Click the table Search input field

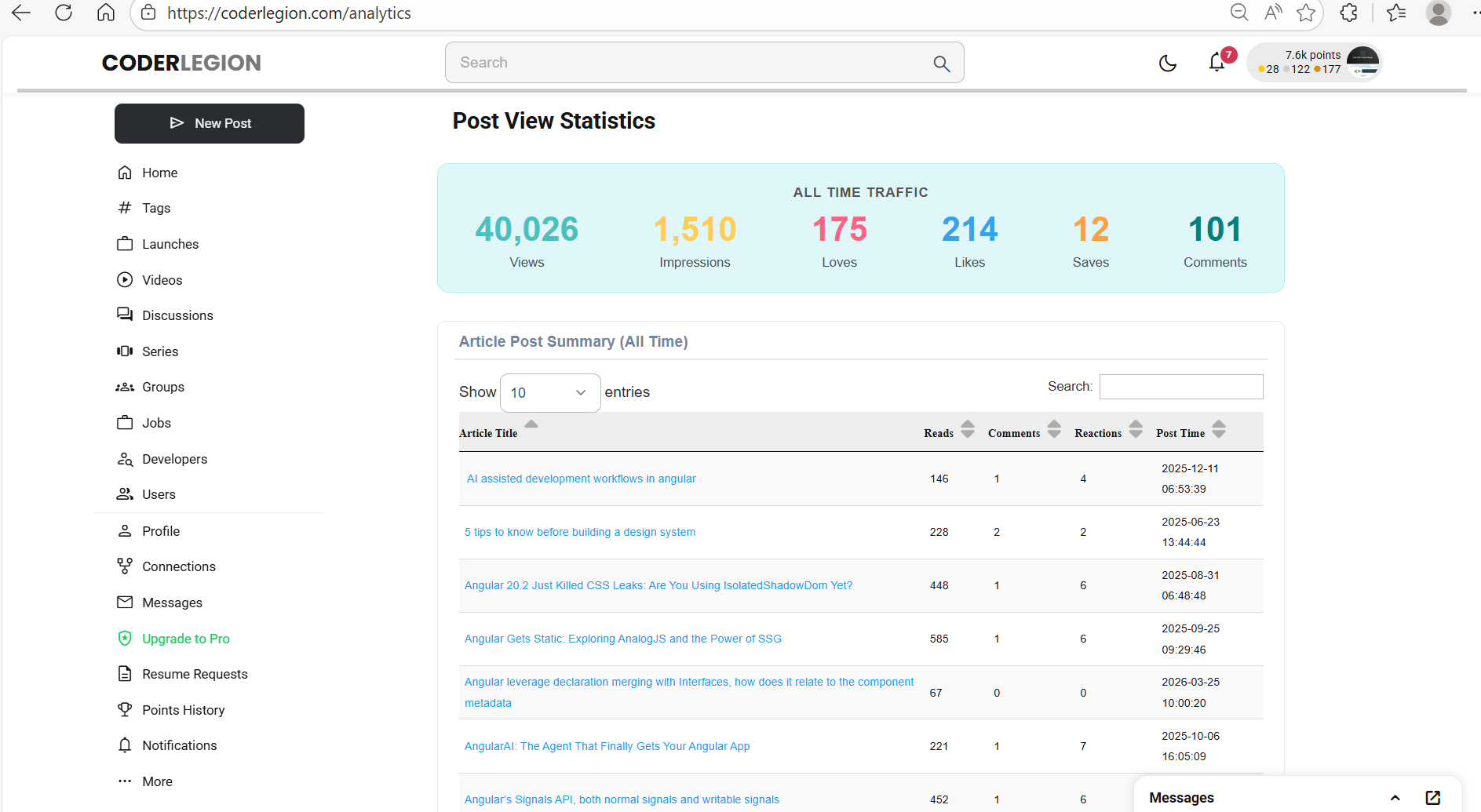point(1181,387)
